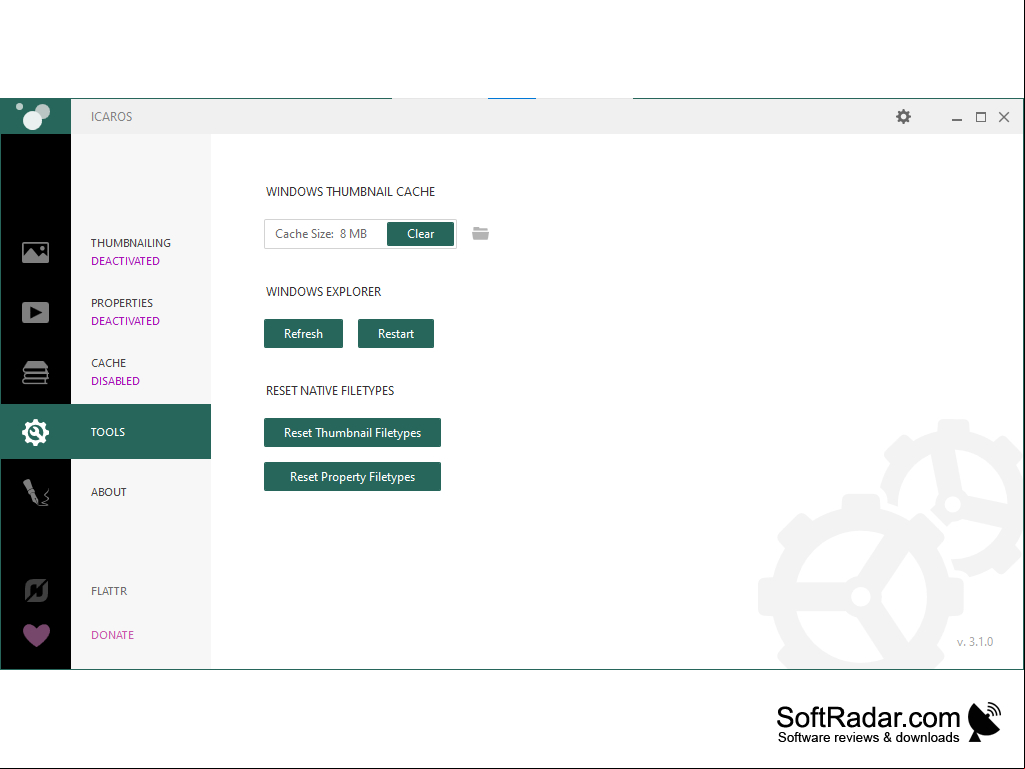Switch to the CACHE section
Viewport: 1025px width, 769px height.
(109, 363)
